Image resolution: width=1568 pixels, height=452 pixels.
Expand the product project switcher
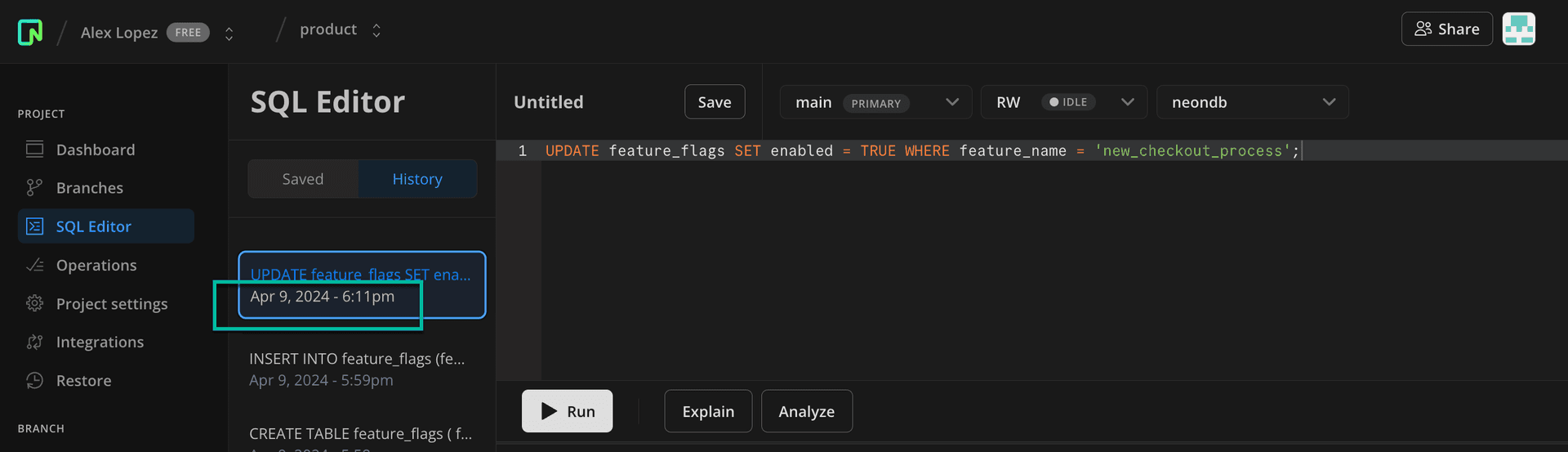click(376, 30)
